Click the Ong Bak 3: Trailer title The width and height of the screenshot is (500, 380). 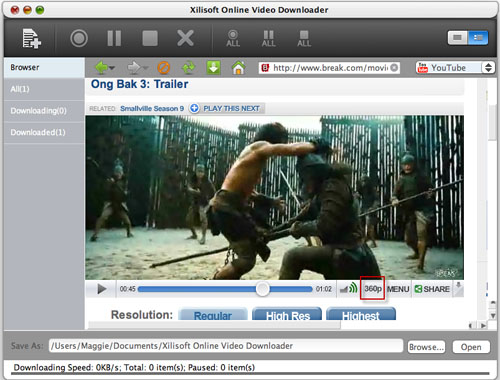tap(140, 84)
